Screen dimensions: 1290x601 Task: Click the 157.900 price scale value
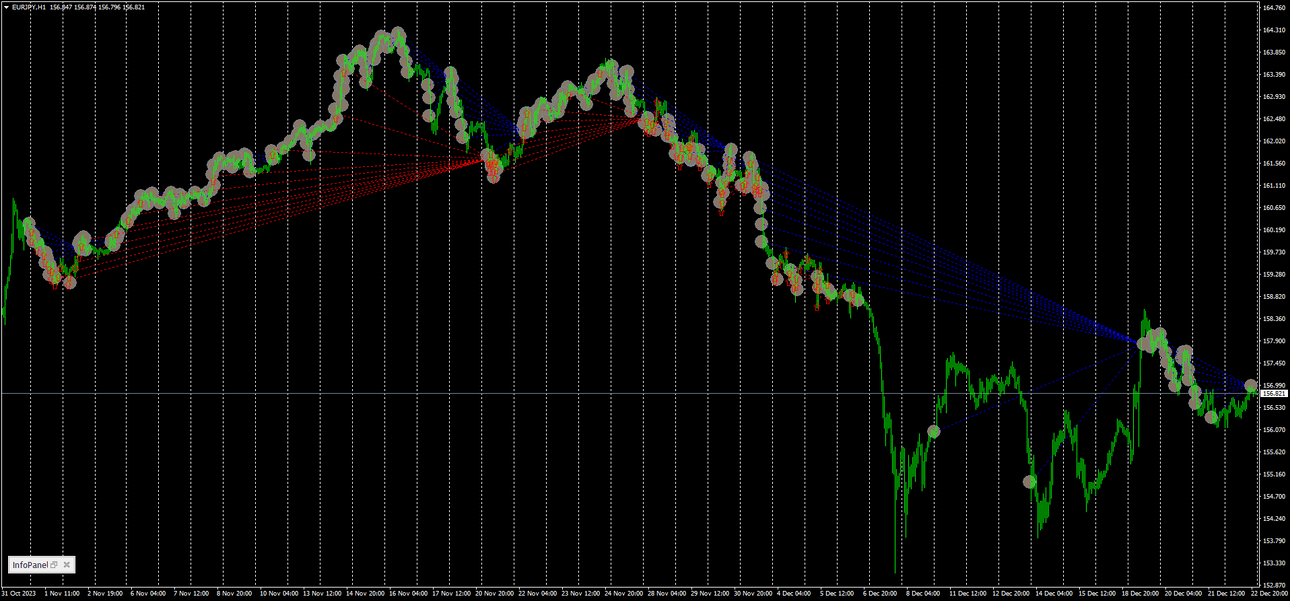1274,341
